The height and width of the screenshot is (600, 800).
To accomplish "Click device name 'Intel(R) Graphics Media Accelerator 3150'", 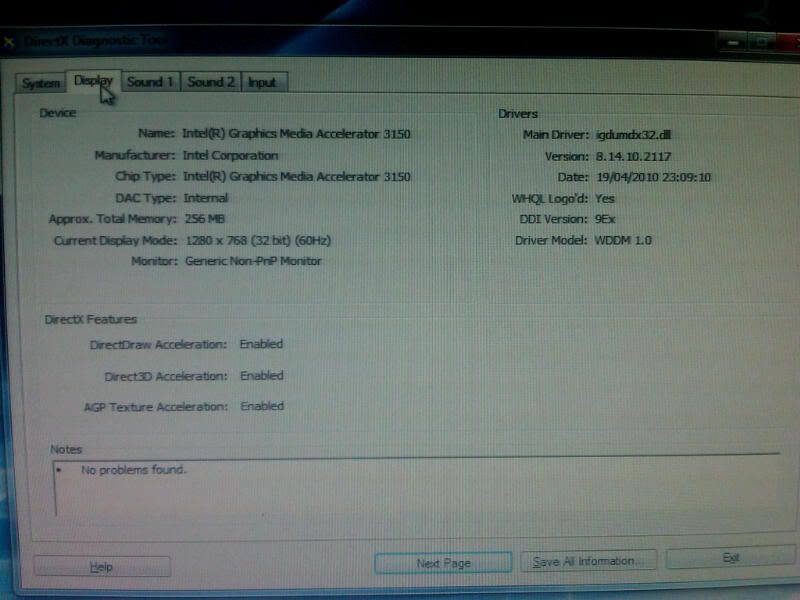I will pos(296,134).
